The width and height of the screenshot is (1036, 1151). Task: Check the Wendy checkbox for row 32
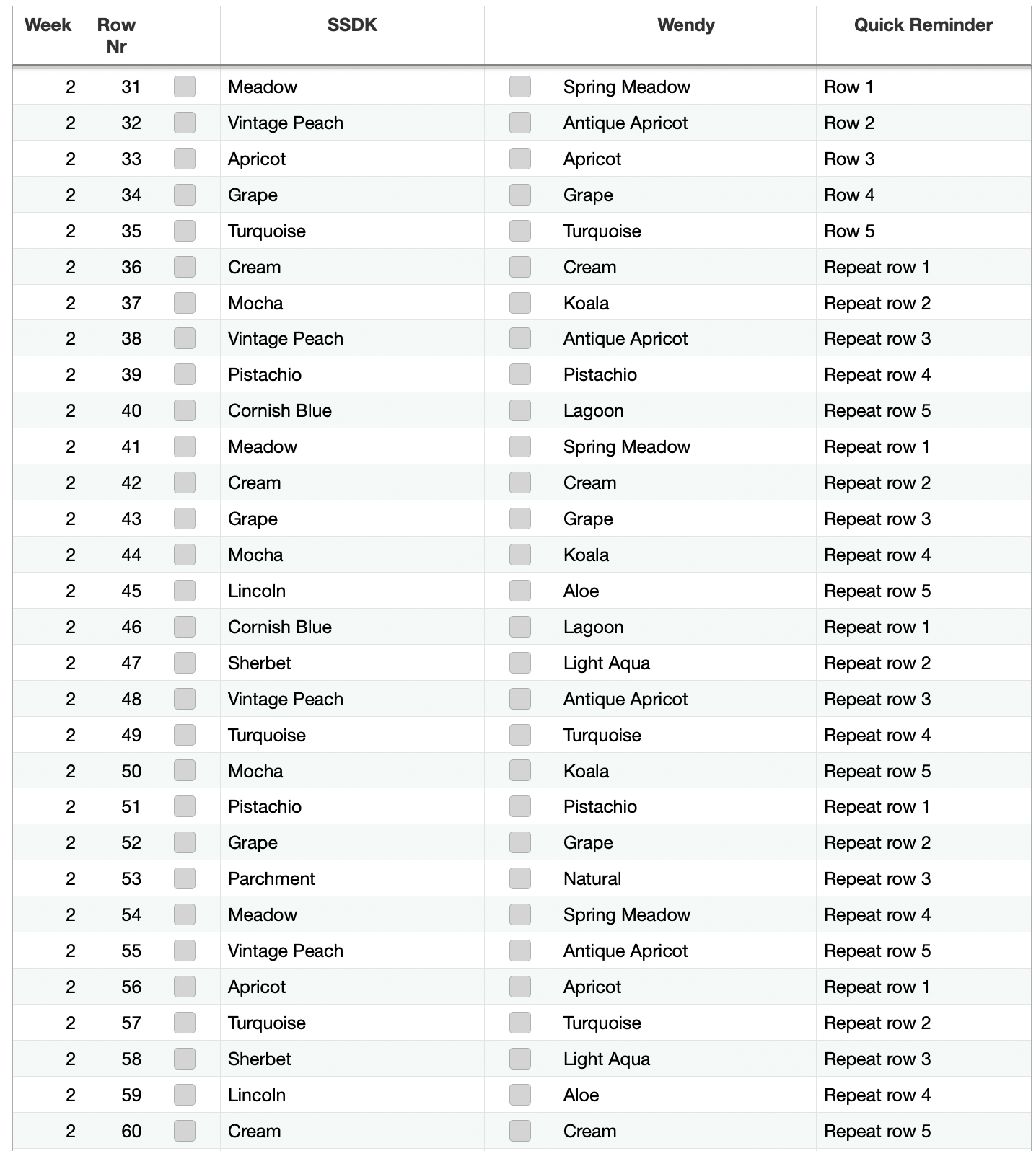point(520,123)
